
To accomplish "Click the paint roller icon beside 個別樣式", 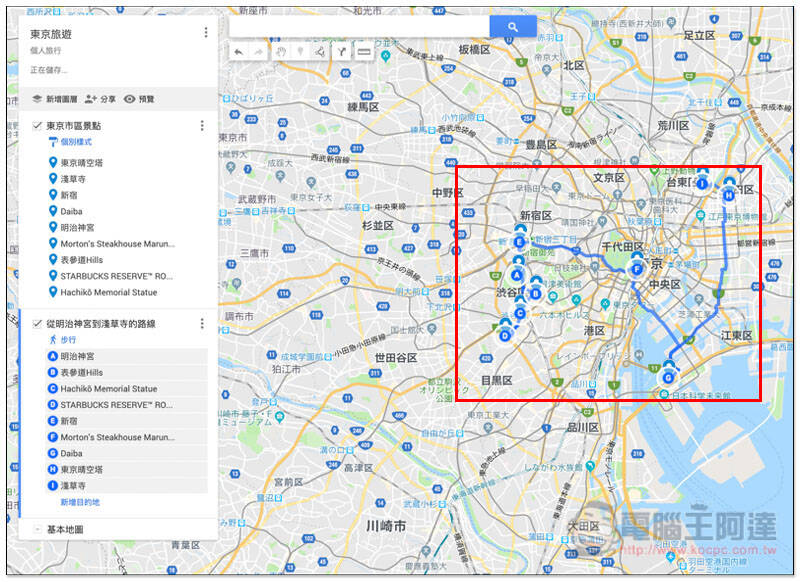I will tap(53, 142).
